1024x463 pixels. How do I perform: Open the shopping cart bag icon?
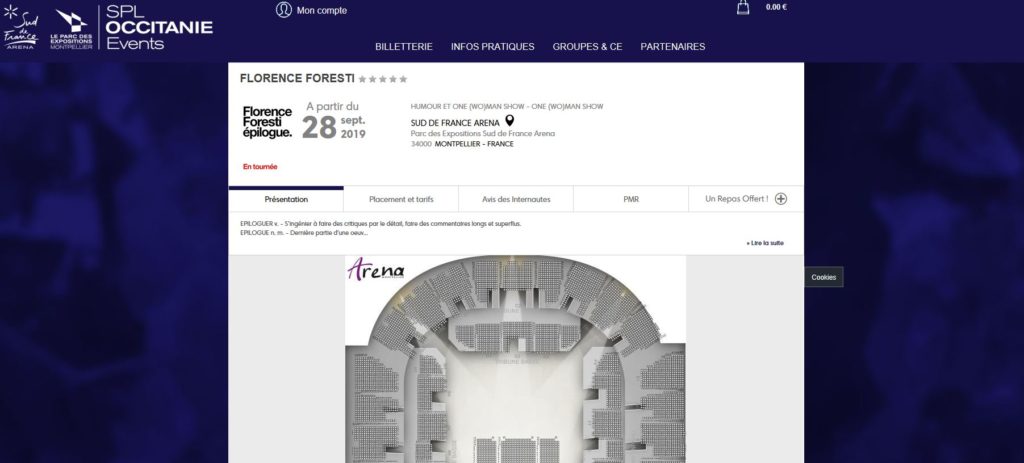pos(743,7)
